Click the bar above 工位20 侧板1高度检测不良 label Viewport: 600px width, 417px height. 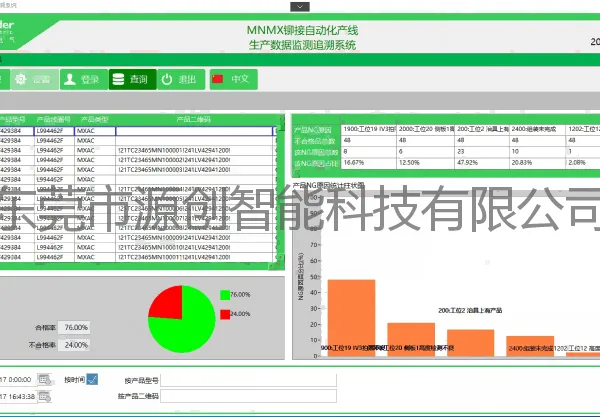(x=411, y=339)
